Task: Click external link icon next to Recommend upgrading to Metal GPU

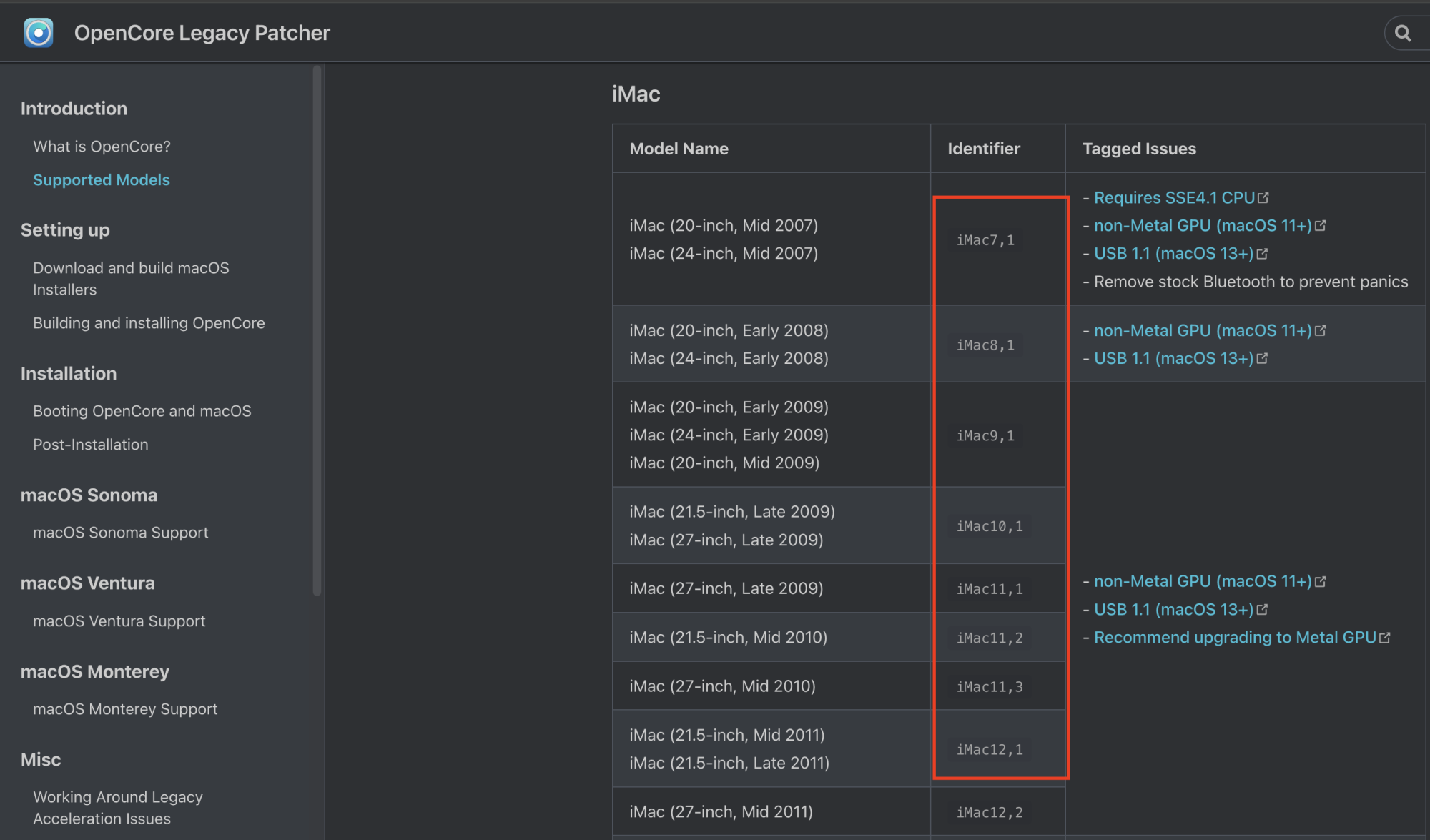Action: click(x=1385, y=637)
